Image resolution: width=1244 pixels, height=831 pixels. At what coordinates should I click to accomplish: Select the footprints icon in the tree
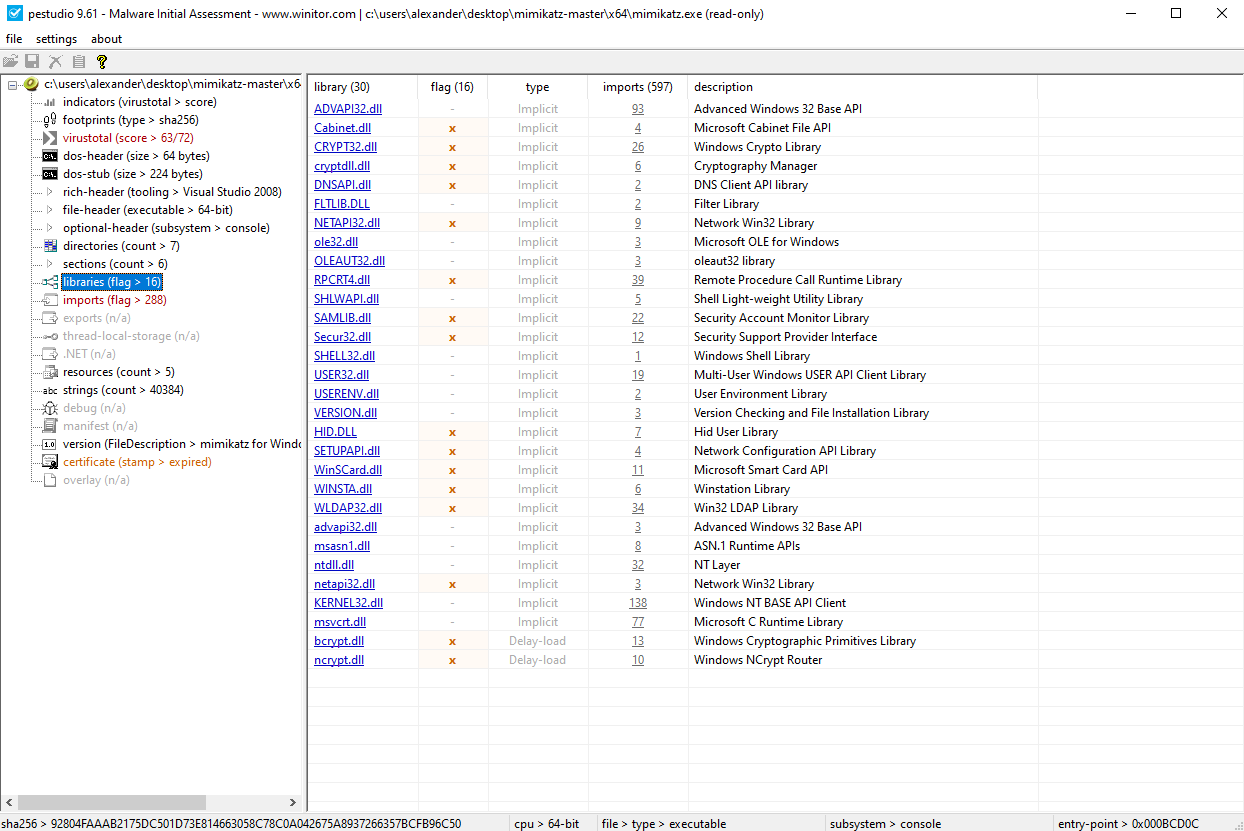click(x=50, y=120)
